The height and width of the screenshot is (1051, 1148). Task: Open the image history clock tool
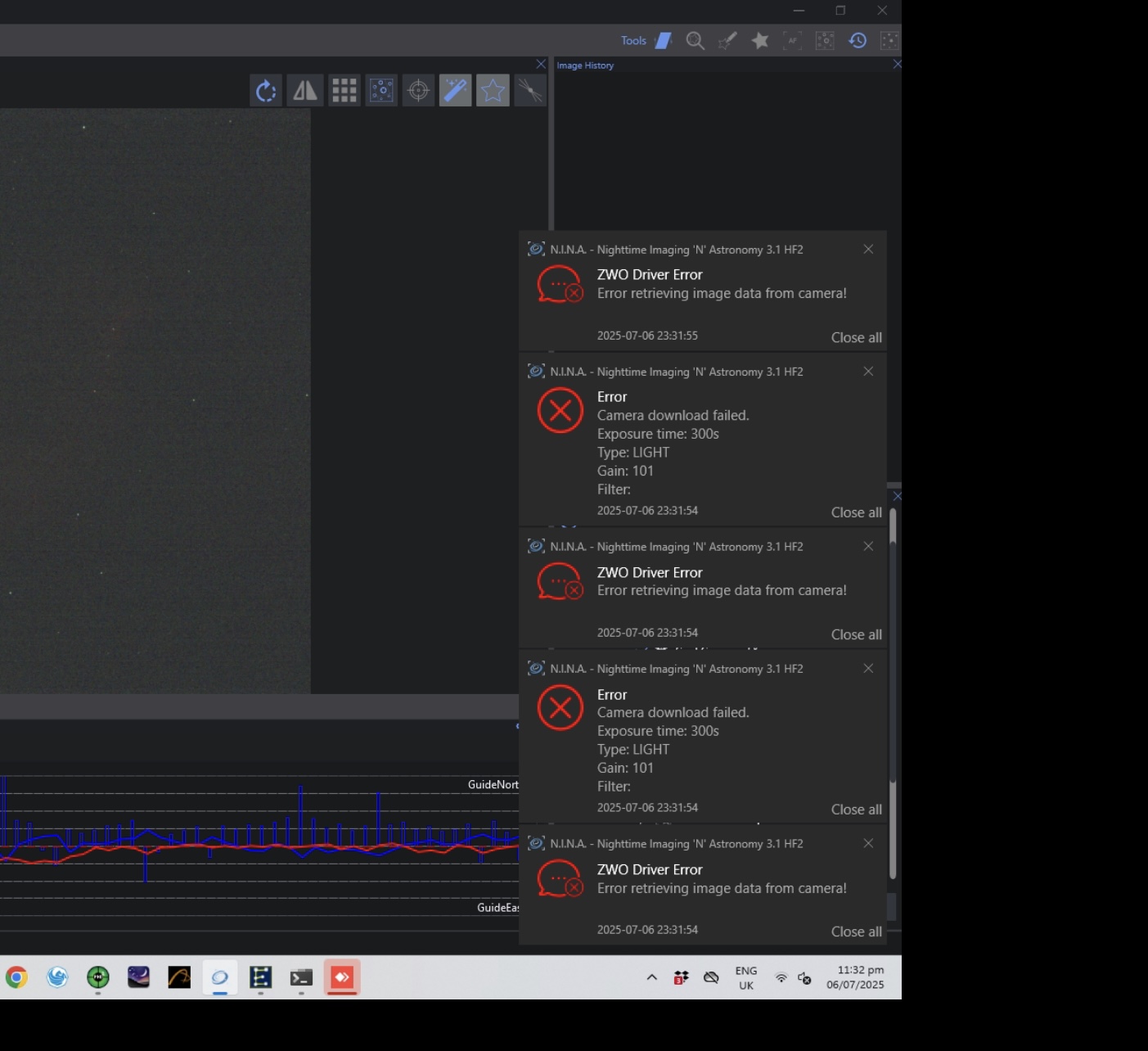(x=858, y=41)
